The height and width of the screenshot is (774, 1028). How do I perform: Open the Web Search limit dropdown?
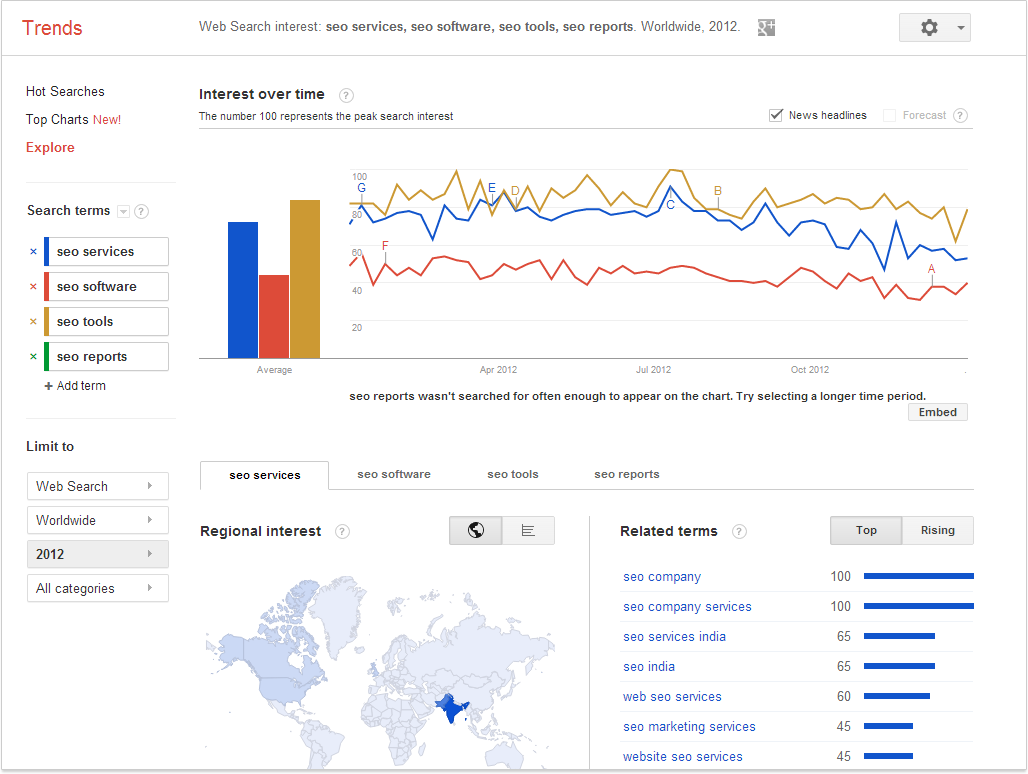click(x=98, y=486)
